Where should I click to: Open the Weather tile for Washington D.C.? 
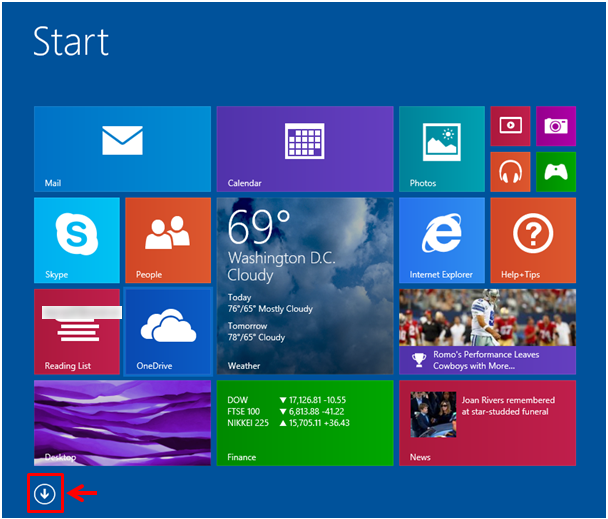pos(305,286)
